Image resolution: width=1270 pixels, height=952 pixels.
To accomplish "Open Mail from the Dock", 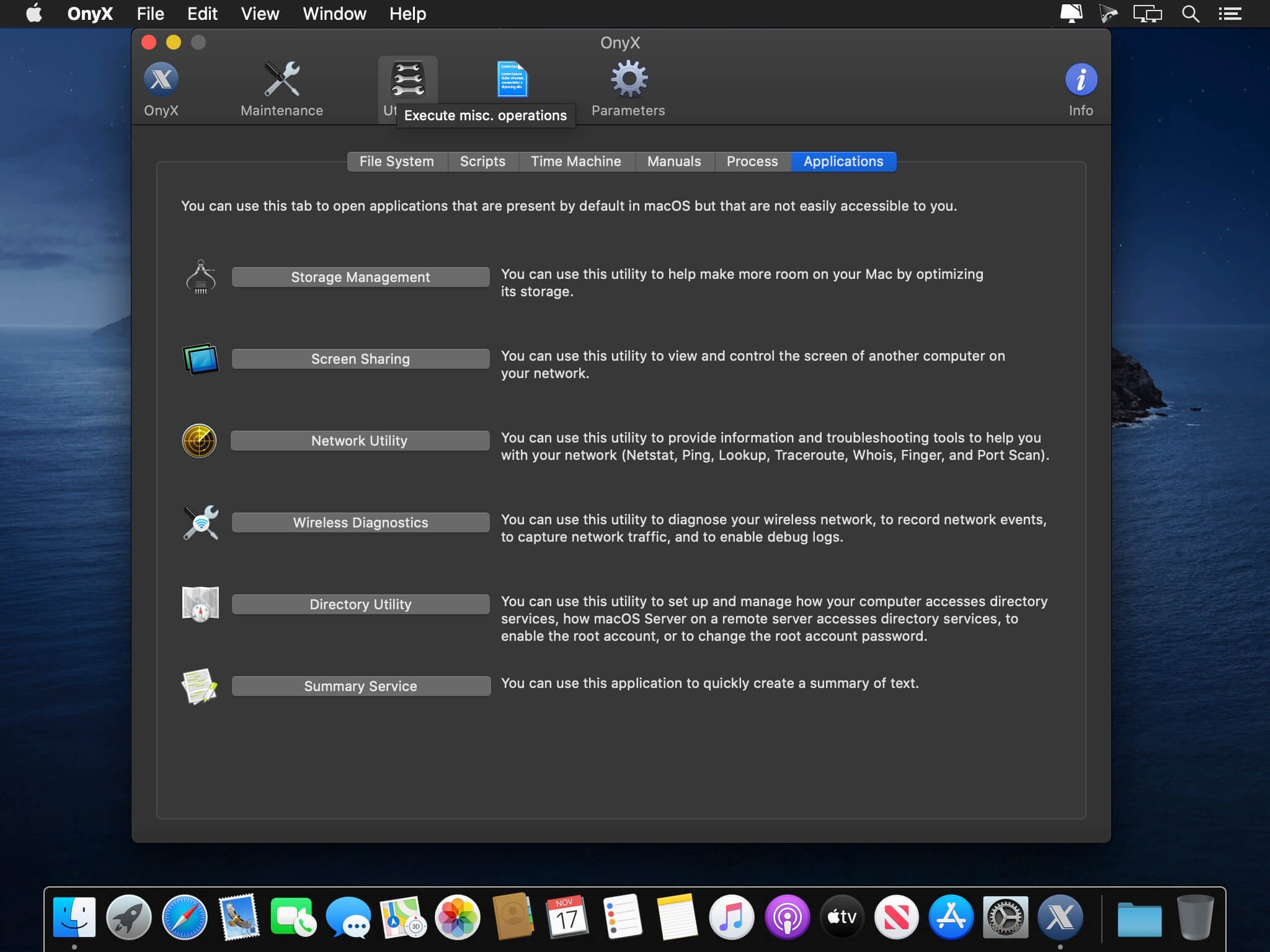I will (x=239, y=917).
